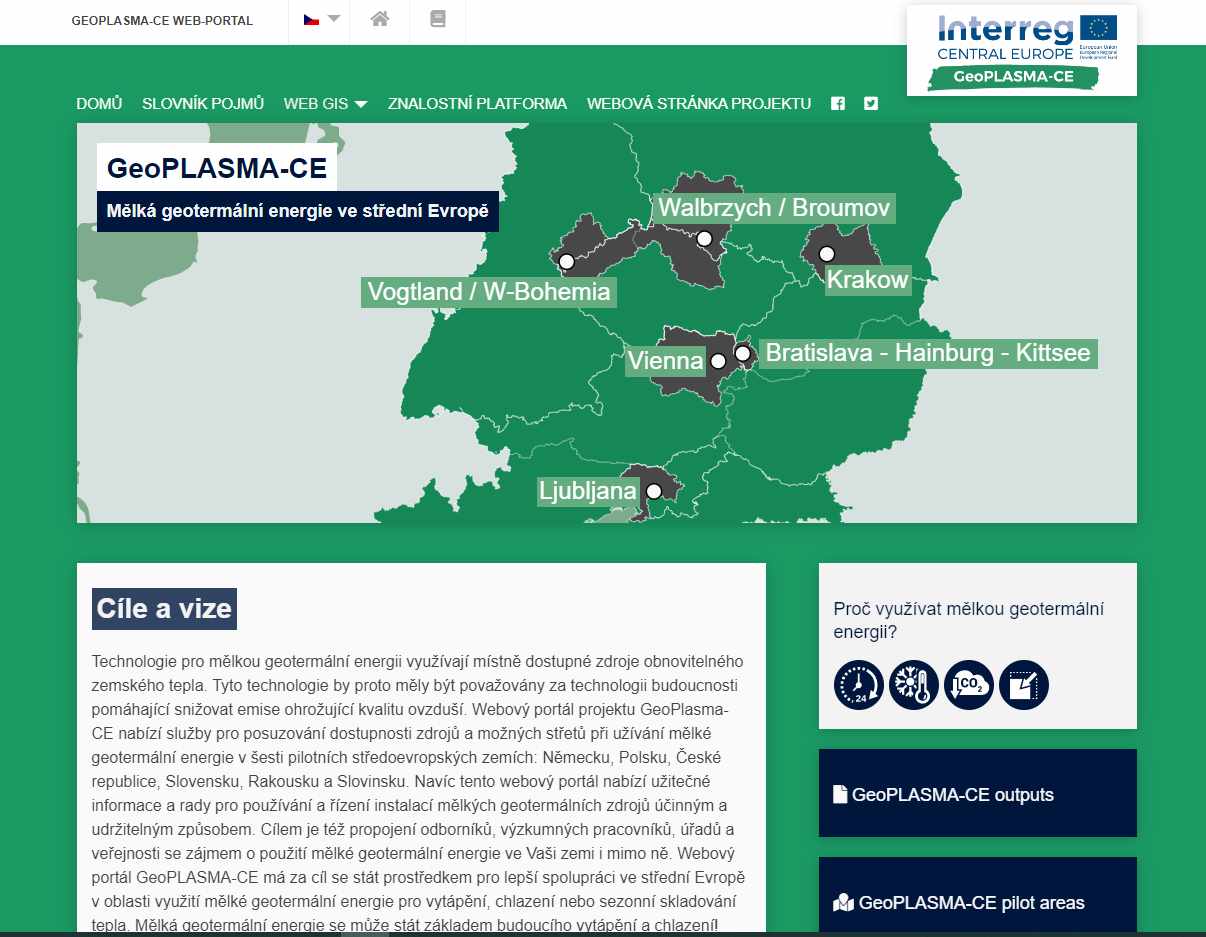This screenshot has width=1206, height=937.
Task: Click GEOPLASMA-CE WEB-PORTAL title link
Action: click(162, 20)
